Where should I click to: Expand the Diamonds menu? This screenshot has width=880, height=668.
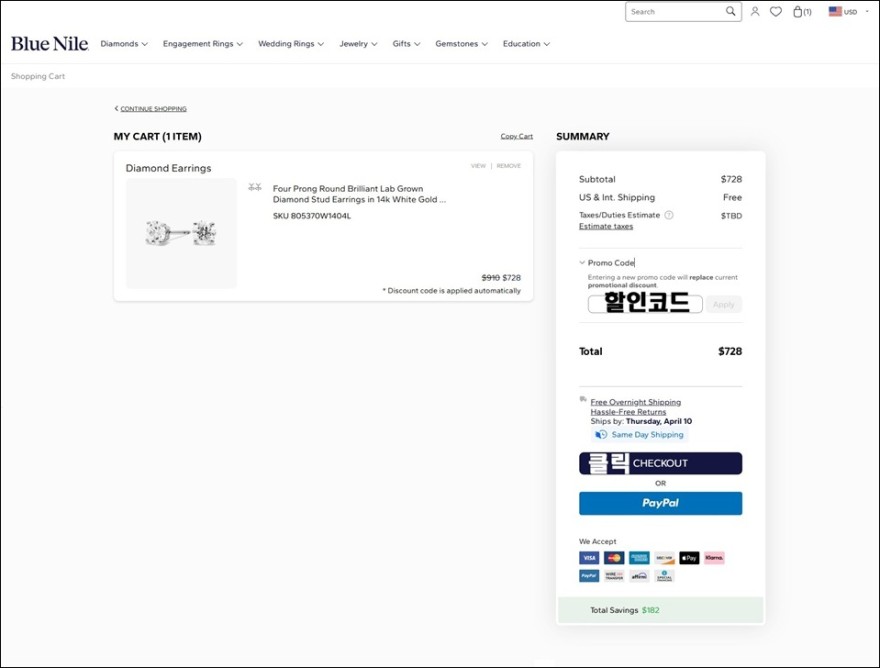tap(124, 44)
